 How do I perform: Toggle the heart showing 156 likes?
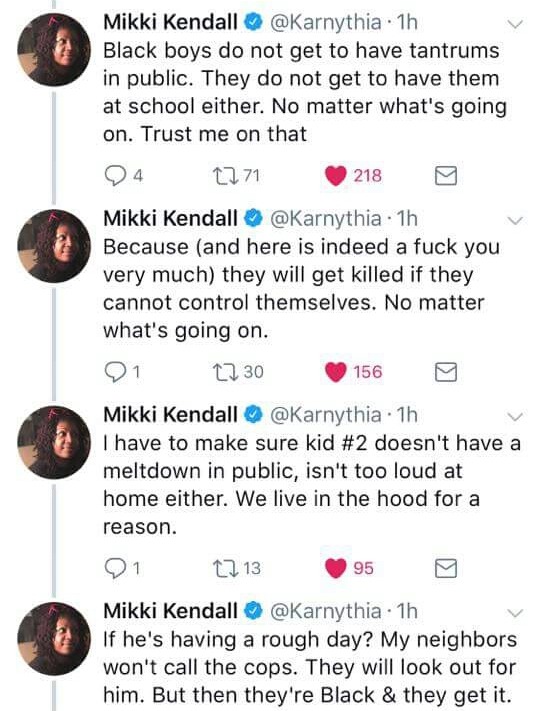point(336,372)
